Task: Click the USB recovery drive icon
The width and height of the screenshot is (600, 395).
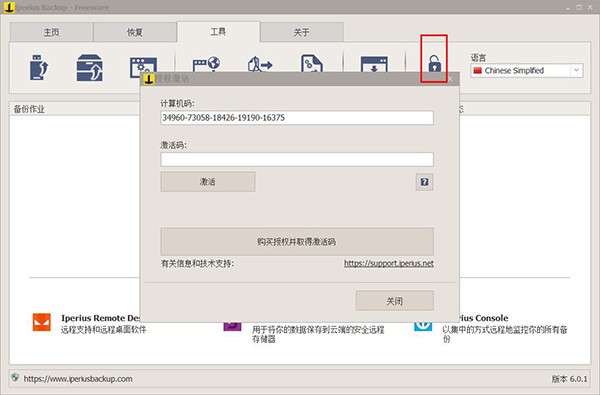Action: (39, 67)
